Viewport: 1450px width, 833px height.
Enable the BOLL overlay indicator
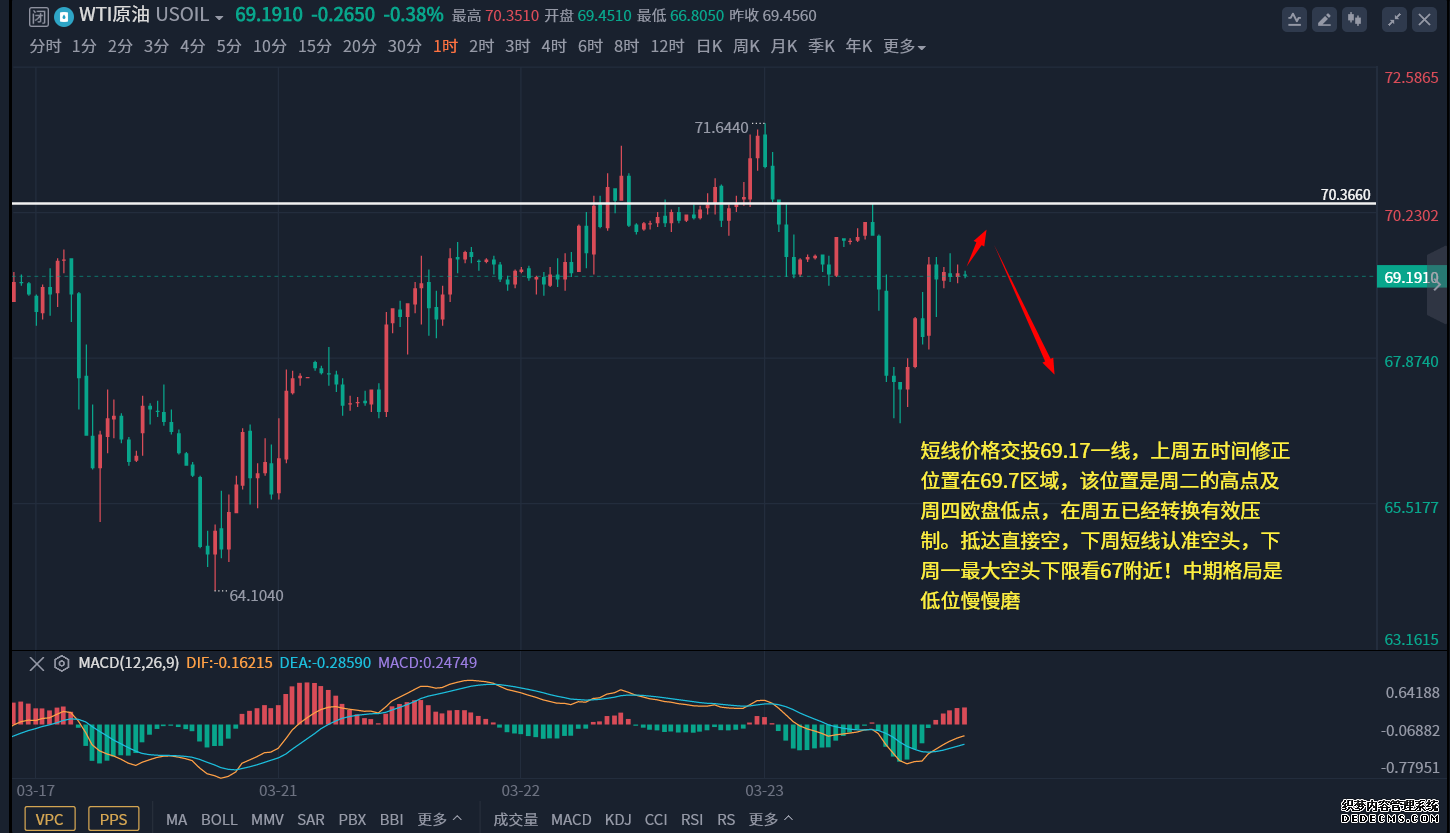coord(219,819)
